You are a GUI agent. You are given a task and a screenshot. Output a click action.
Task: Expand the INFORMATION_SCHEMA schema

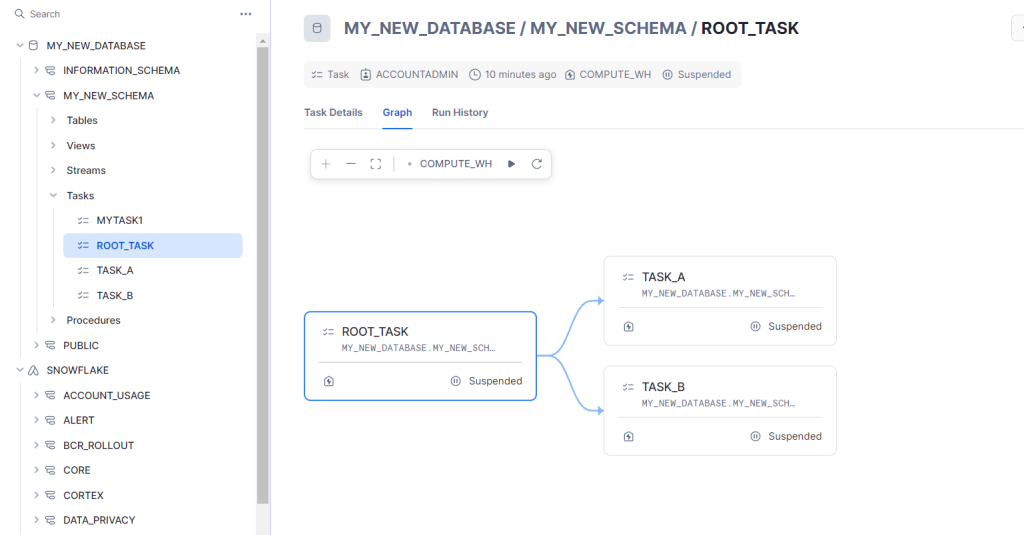click(x=37, y=71)
